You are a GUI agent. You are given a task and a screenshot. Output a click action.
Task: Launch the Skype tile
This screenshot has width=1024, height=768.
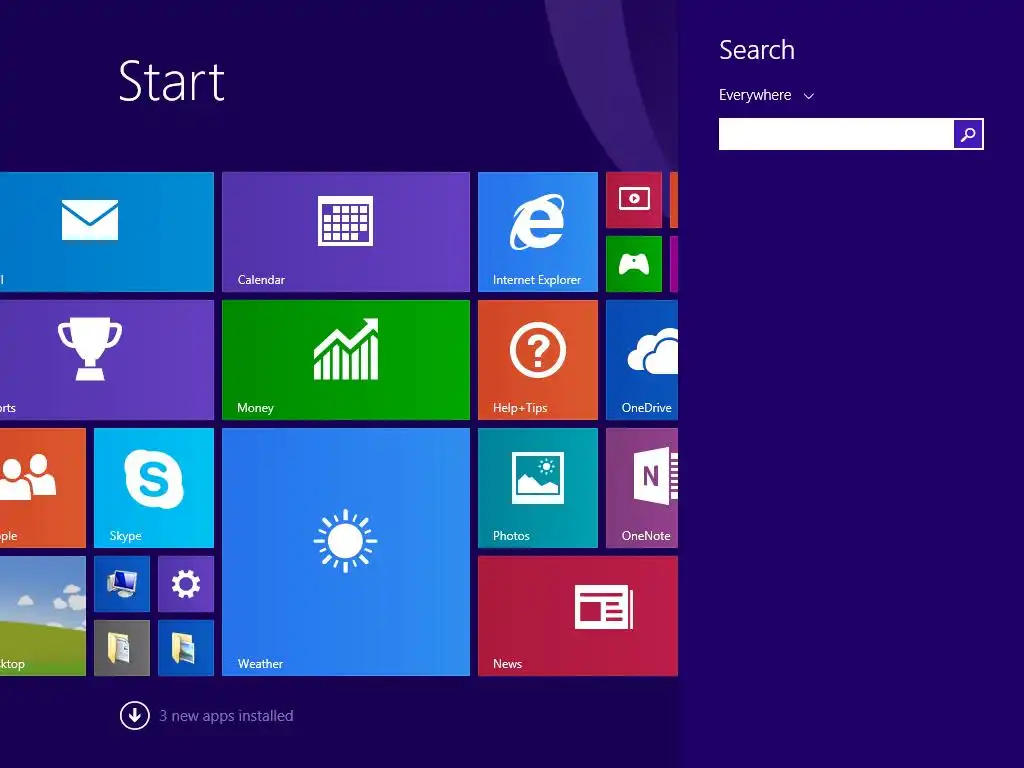point(153,488)
